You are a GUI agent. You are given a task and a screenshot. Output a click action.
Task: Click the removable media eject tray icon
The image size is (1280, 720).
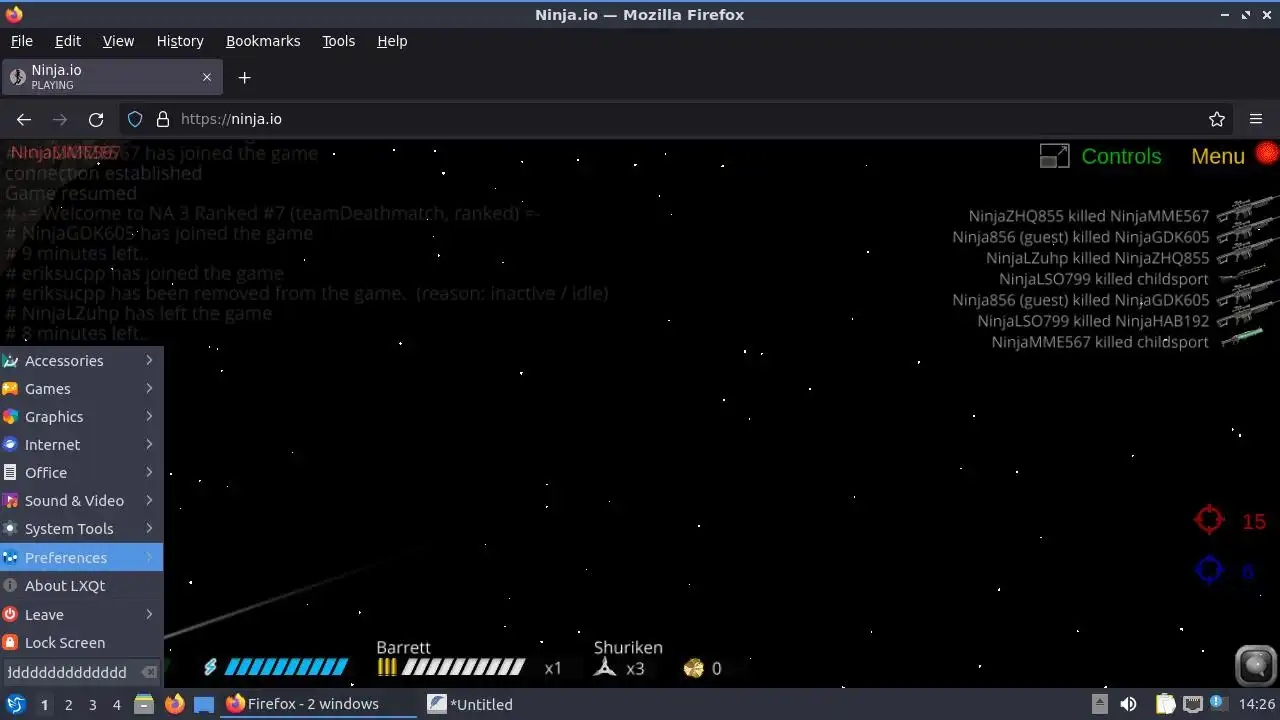coord(1099,704)
